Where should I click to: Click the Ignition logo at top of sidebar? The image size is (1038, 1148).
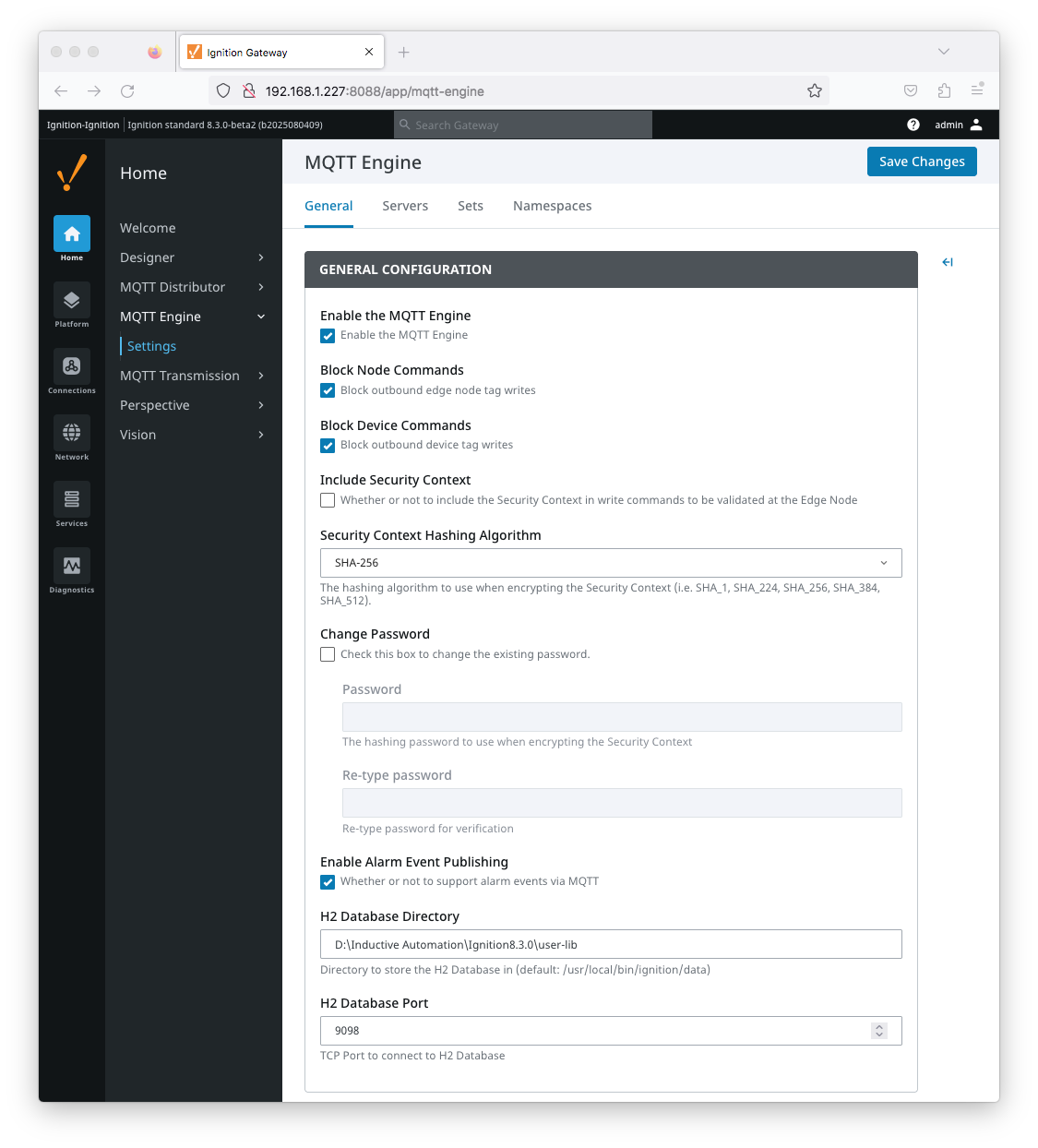(72, 173)
